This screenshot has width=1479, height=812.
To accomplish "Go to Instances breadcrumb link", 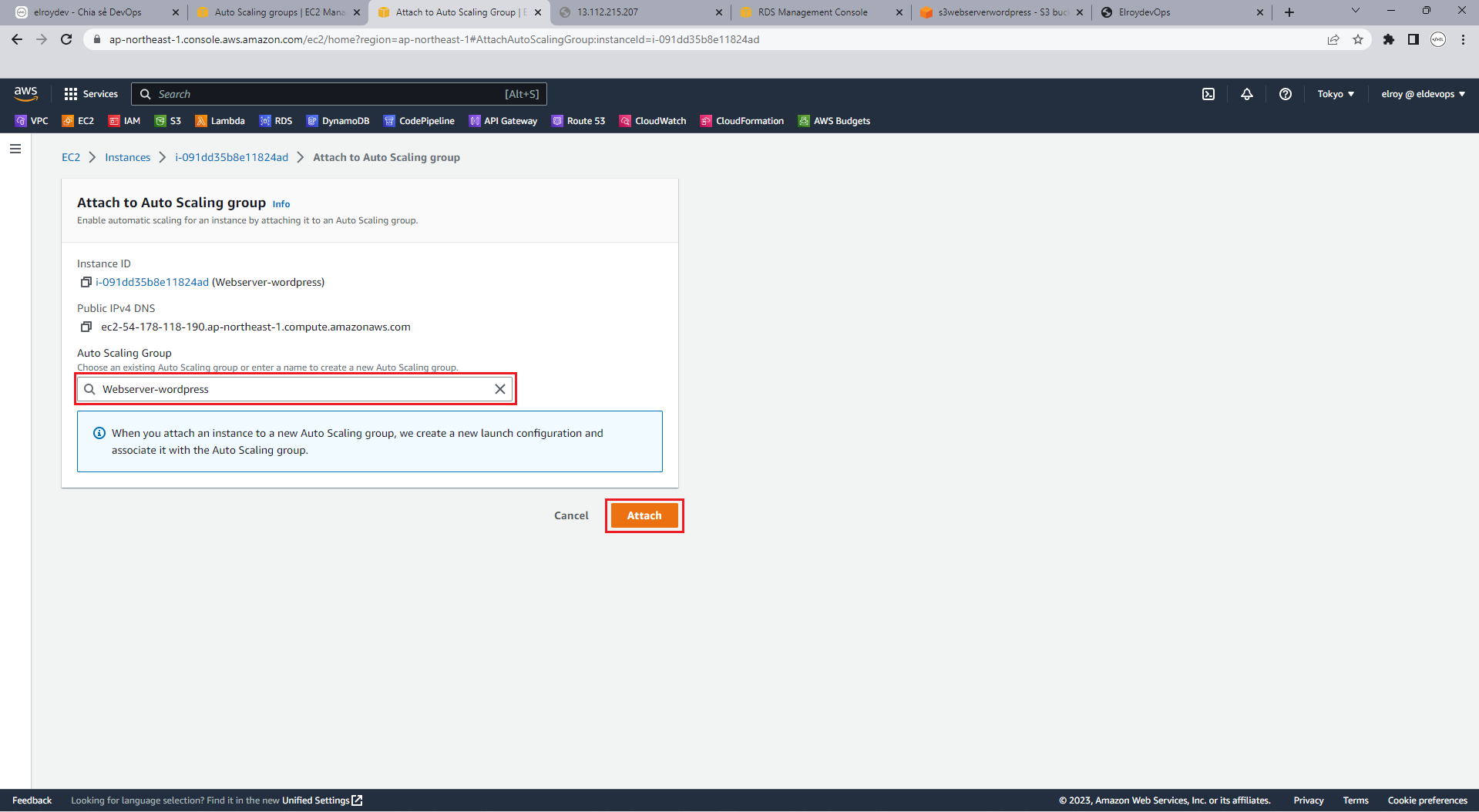I will [128, 157].
